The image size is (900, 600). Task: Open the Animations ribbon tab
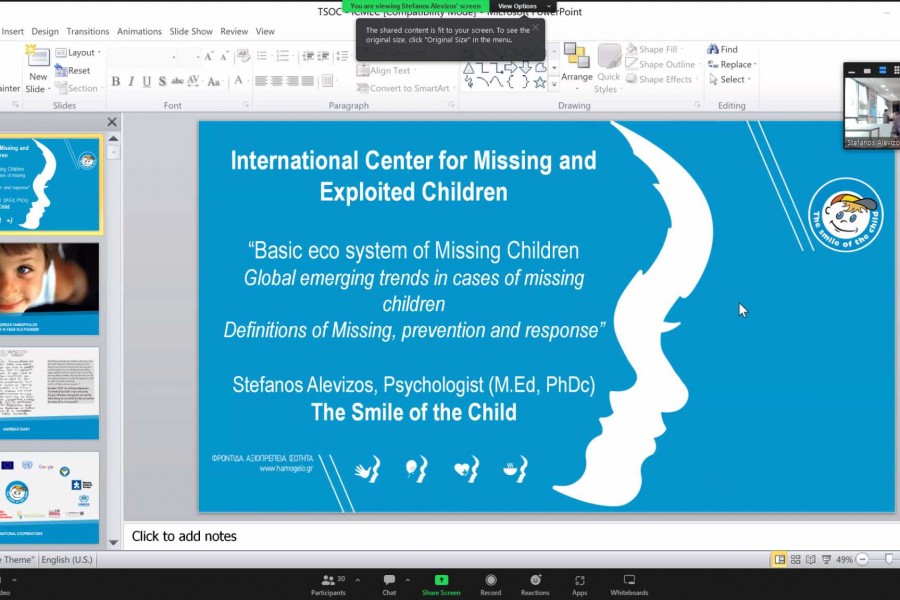tap(139, 32)
